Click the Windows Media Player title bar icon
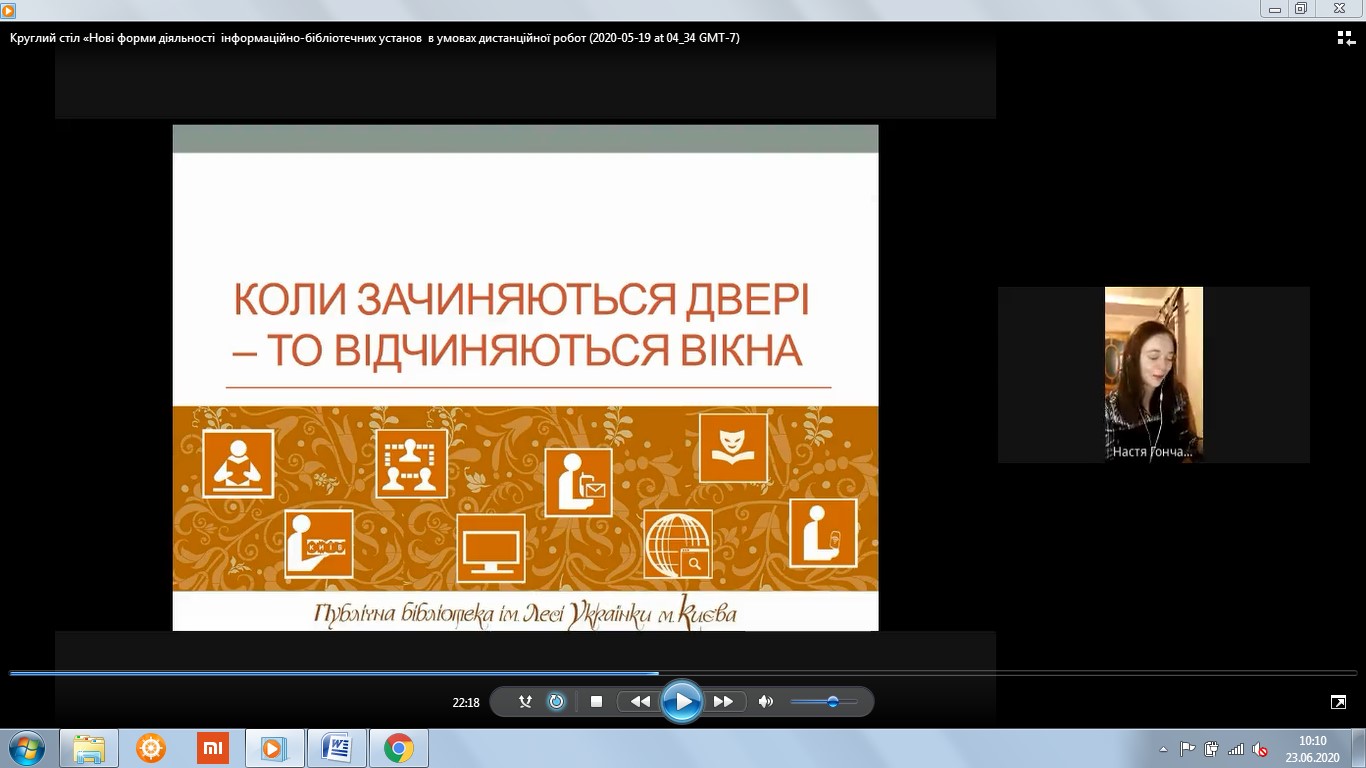Image resolution: width=1366 pixels, height=768 pixels. [9, 9]
